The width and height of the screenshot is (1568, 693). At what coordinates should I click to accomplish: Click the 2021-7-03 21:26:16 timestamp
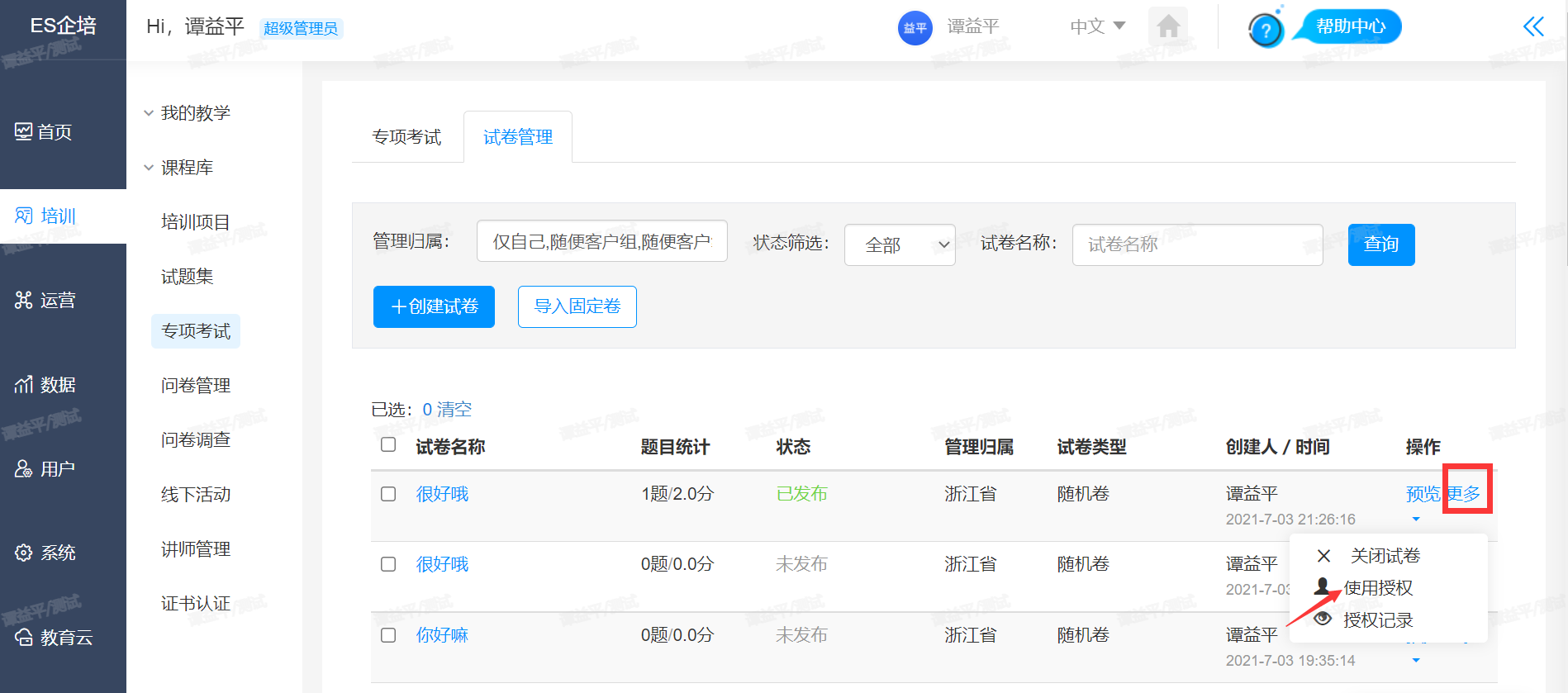1290,520
